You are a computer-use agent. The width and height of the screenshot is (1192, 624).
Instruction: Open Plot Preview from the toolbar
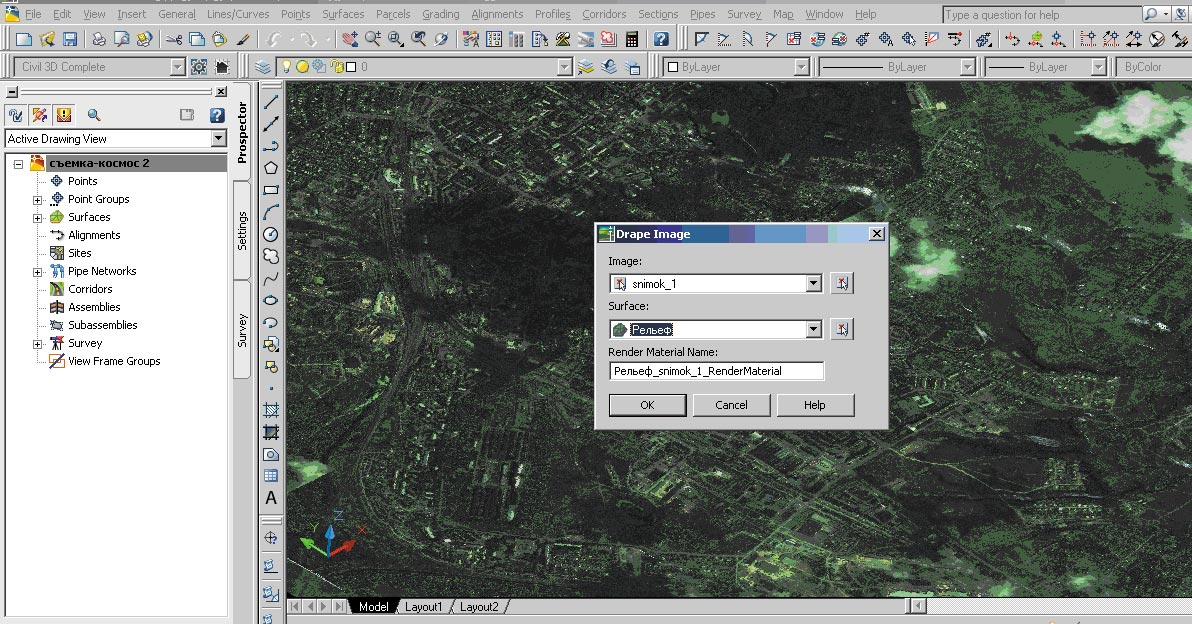(x=122, y=39)
